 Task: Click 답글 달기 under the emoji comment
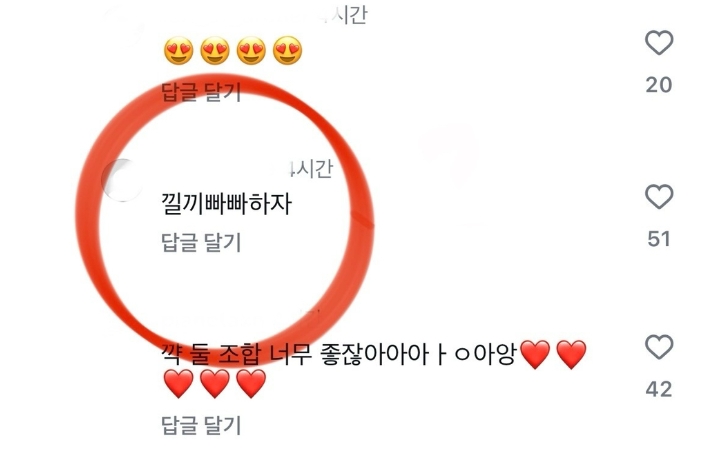coord(201,92)
